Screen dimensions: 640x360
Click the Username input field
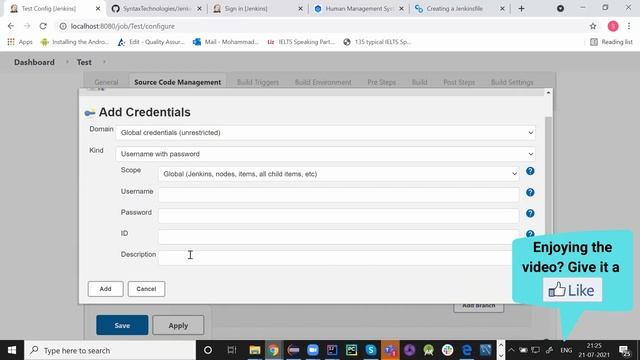(x=339, y=195)
